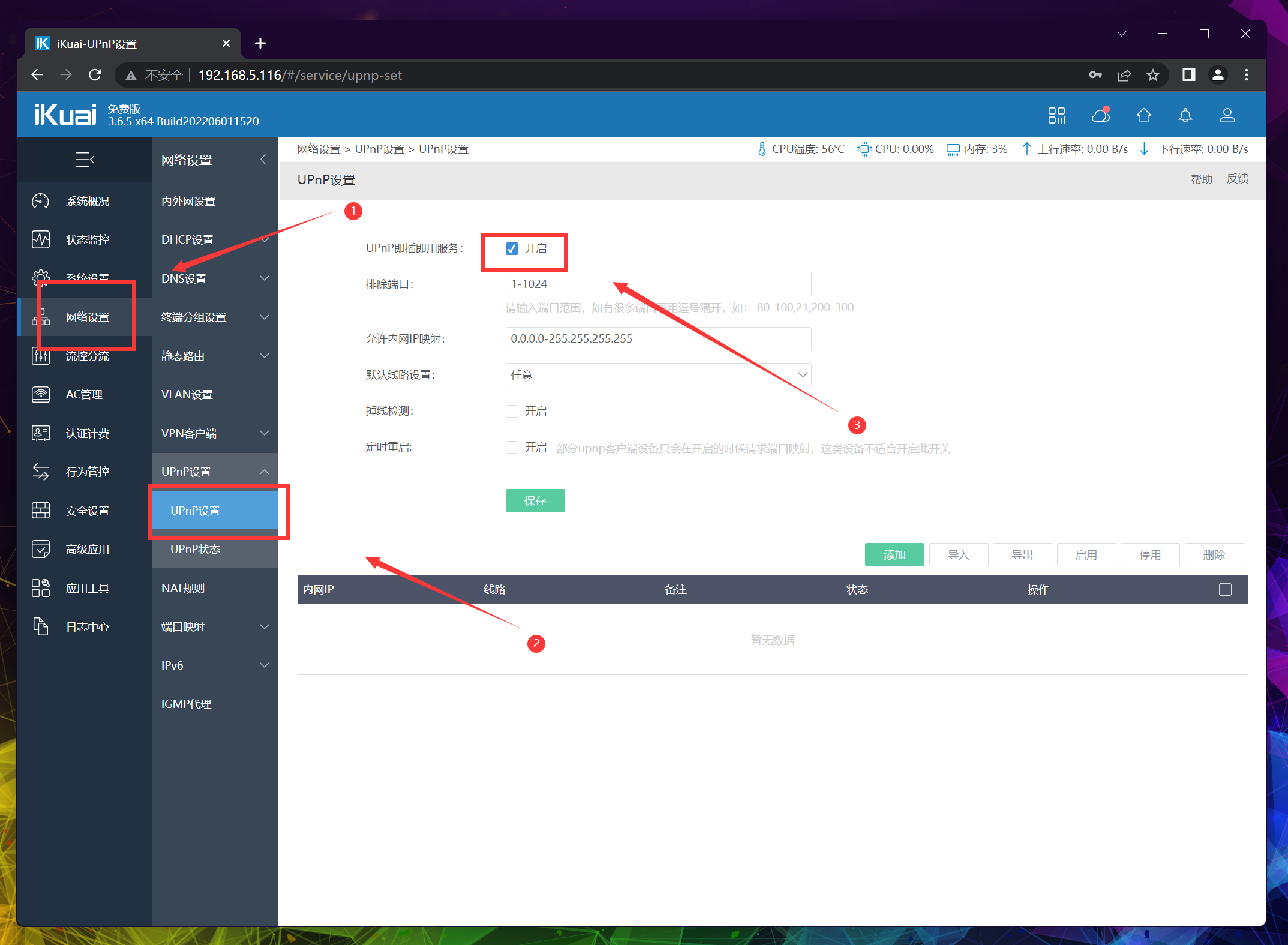The width and height of the screenshot is (1288, 945).
Task: Open 默认线路设置 dropdown
Action: tap(658, 374)
